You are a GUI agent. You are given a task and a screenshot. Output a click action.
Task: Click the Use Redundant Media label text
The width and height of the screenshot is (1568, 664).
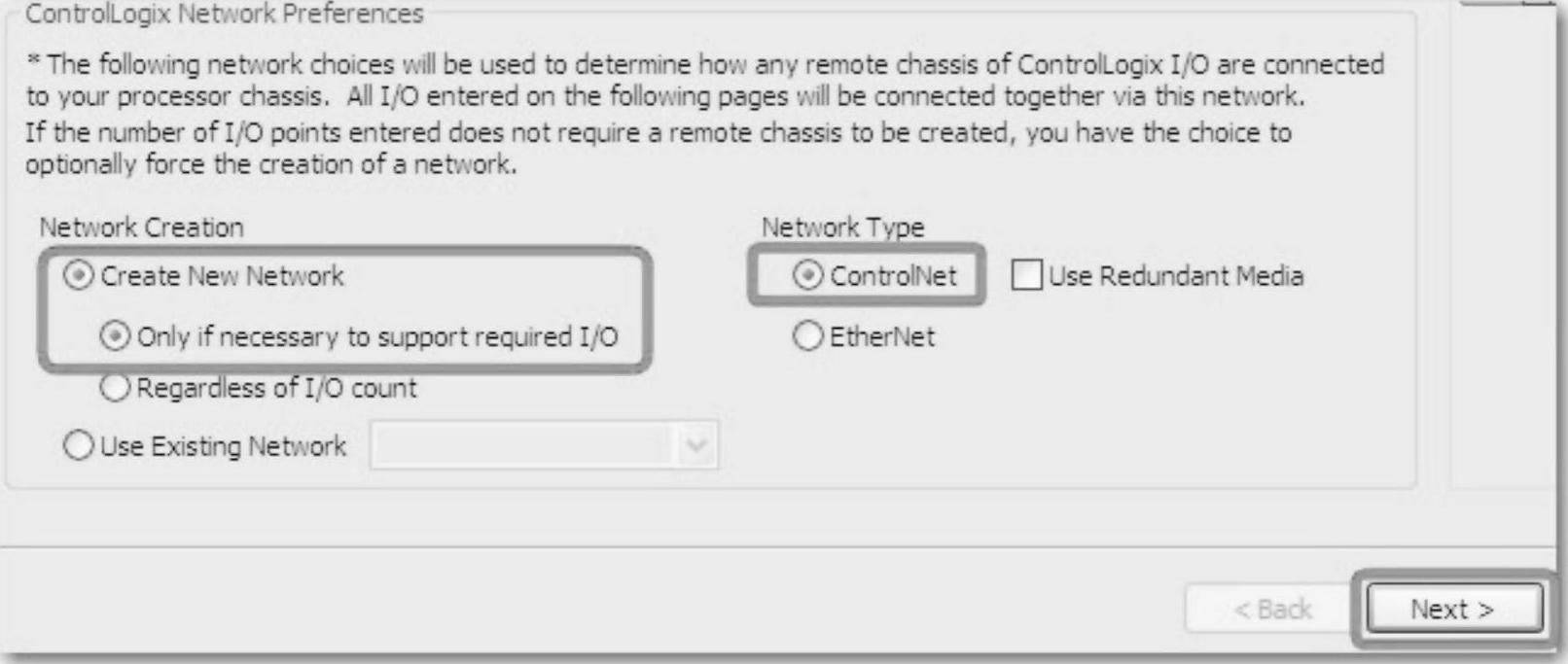pos(1176,276)
